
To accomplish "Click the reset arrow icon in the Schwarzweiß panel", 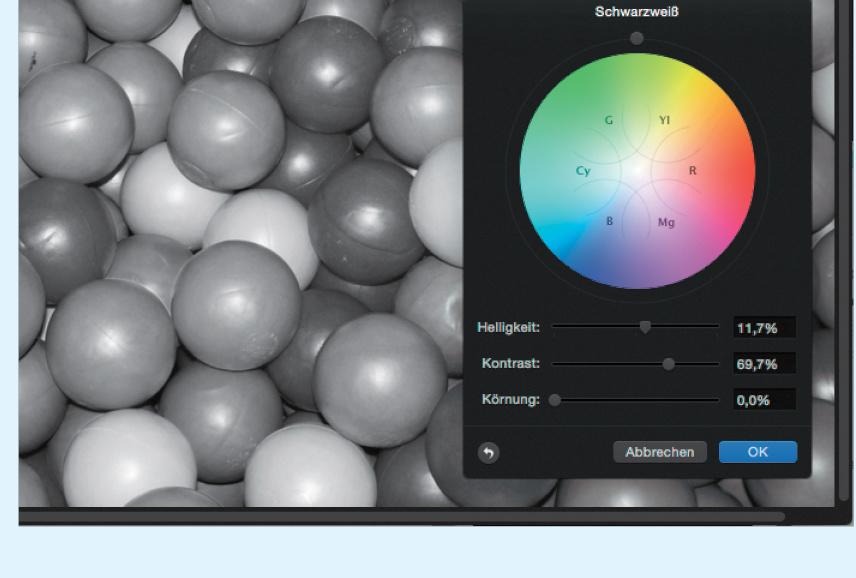I will point(489,452).
